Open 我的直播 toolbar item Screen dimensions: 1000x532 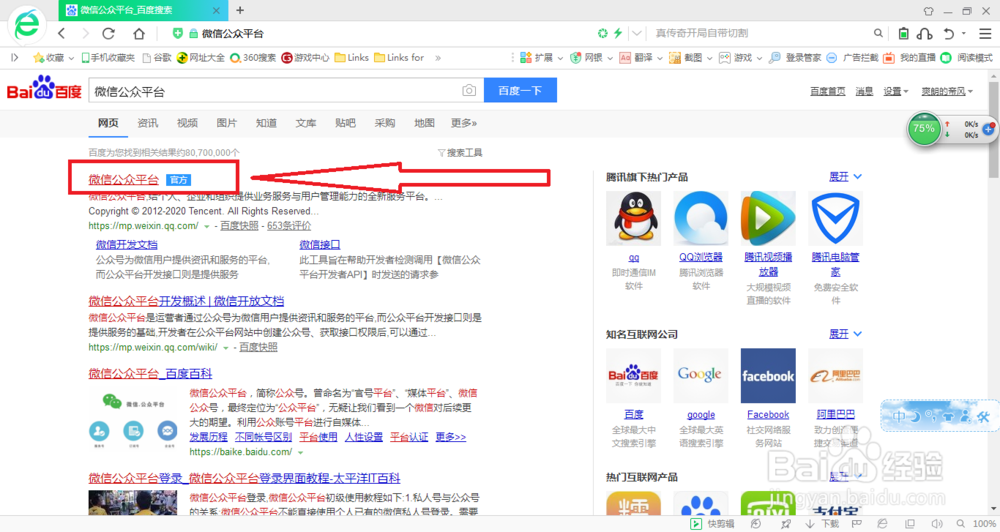tap(909, 57)
